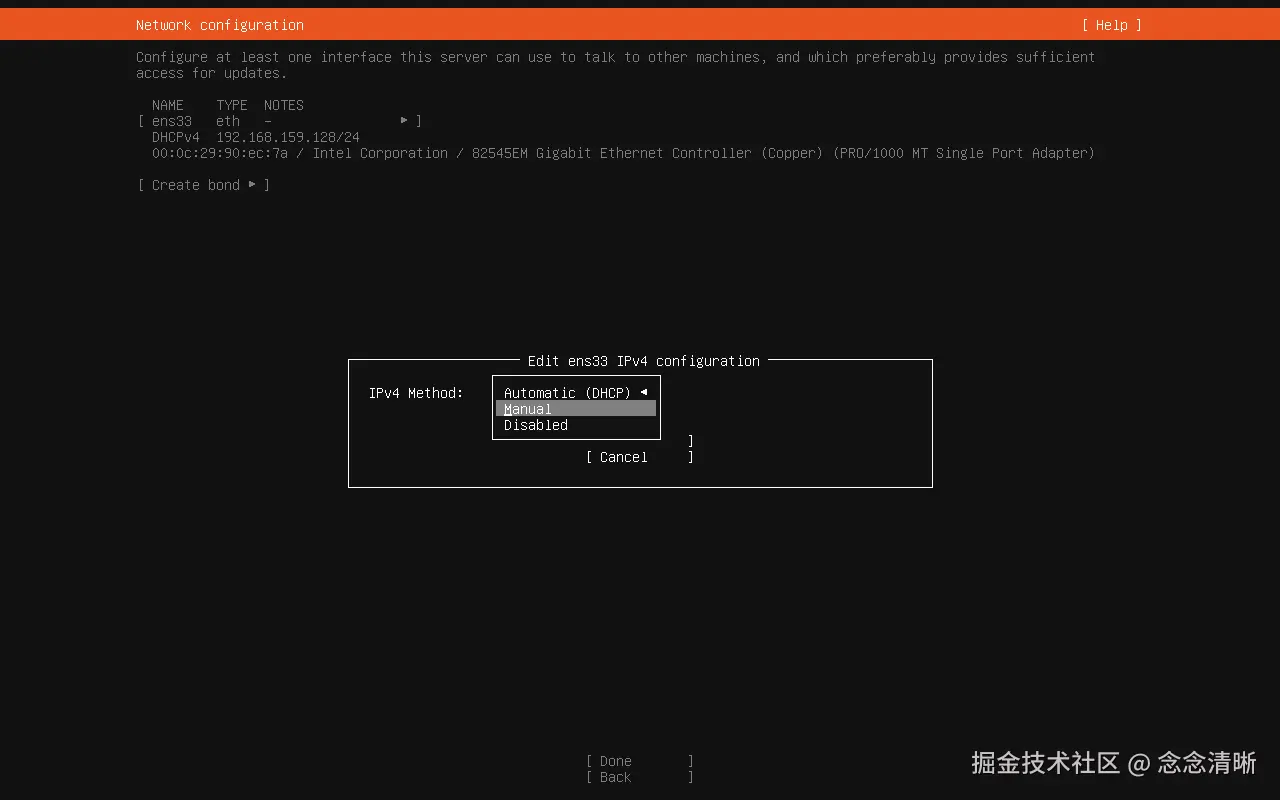Viewport: 1280px width, 800px height.
Task: Click the left arrow beside Automatic (DHCP)
Action: click(645, 392)
